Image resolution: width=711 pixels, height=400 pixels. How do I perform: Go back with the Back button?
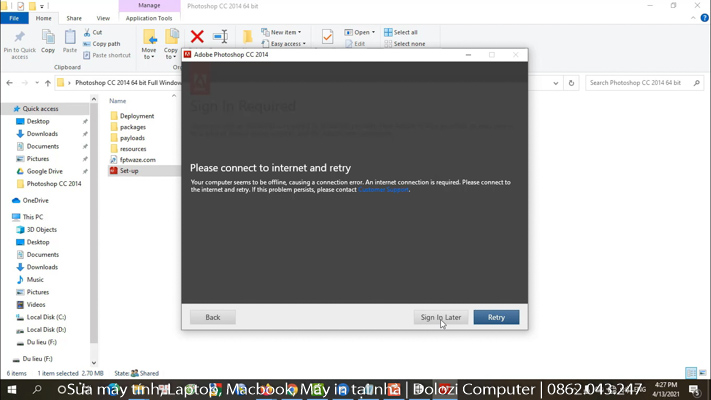pos(212,317)
